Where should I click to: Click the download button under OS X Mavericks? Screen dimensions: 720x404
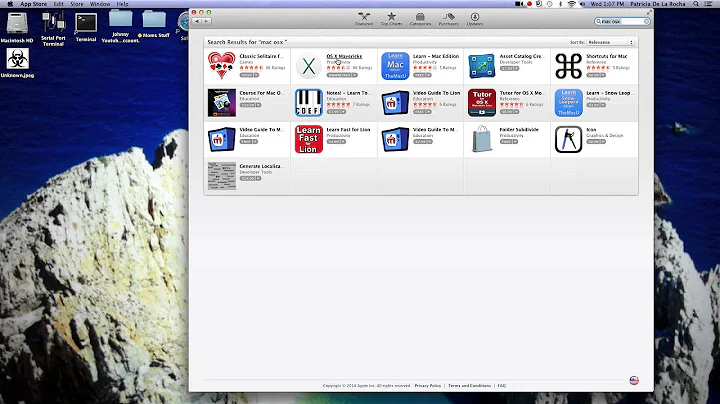[x=342, y=75]
